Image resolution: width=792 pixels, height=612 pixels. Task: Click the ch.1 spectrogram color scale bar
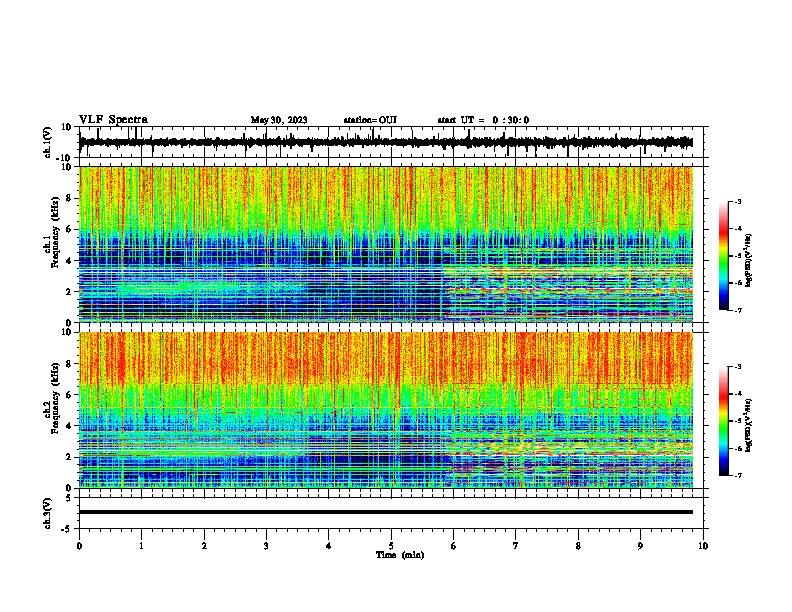click(723, 256)
